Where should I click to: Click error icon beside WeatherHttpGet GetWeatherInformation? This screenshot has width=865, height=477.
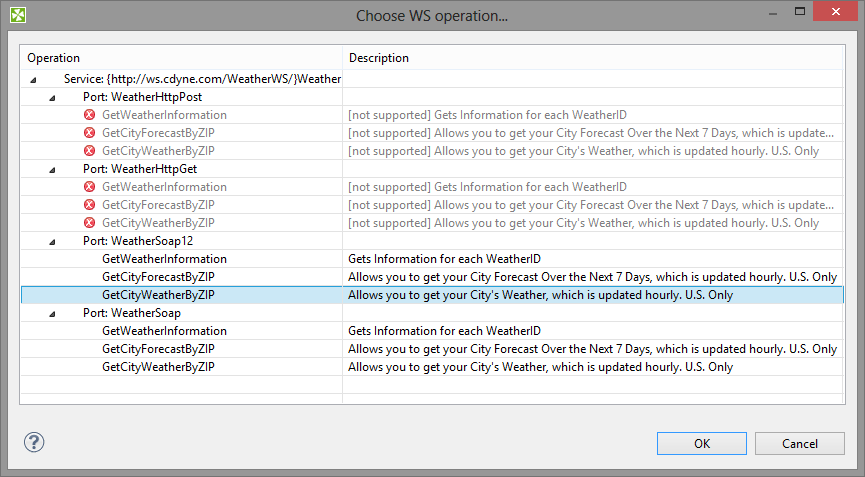click(x=90, y=187)
